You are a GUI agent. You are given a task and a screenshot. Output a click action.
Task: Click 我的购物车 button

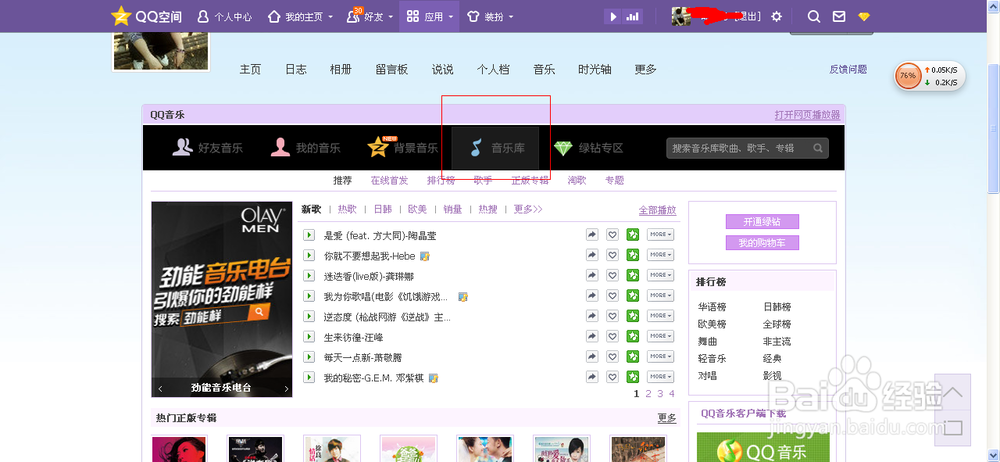pos(762,242)
